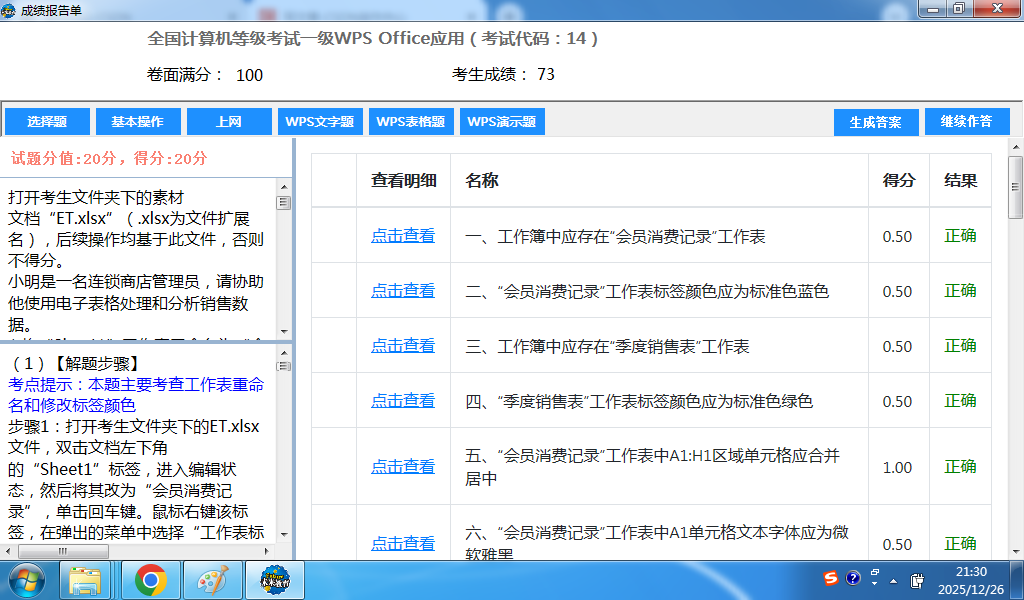
Task: Click the 名称 column header
Action: pyautogui.click(x=660, y=180)
